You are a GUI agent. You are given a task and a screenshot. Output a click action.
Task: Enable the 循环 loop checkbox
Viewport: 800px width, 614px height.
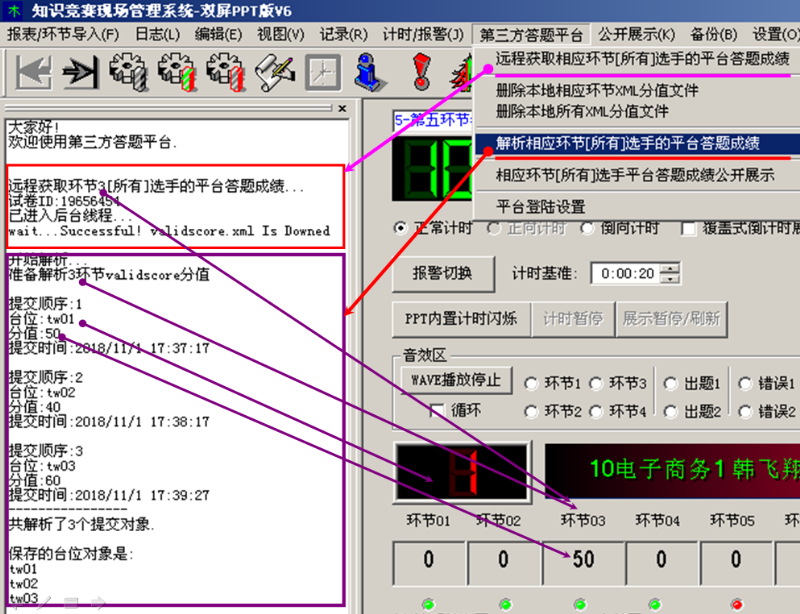436,410
